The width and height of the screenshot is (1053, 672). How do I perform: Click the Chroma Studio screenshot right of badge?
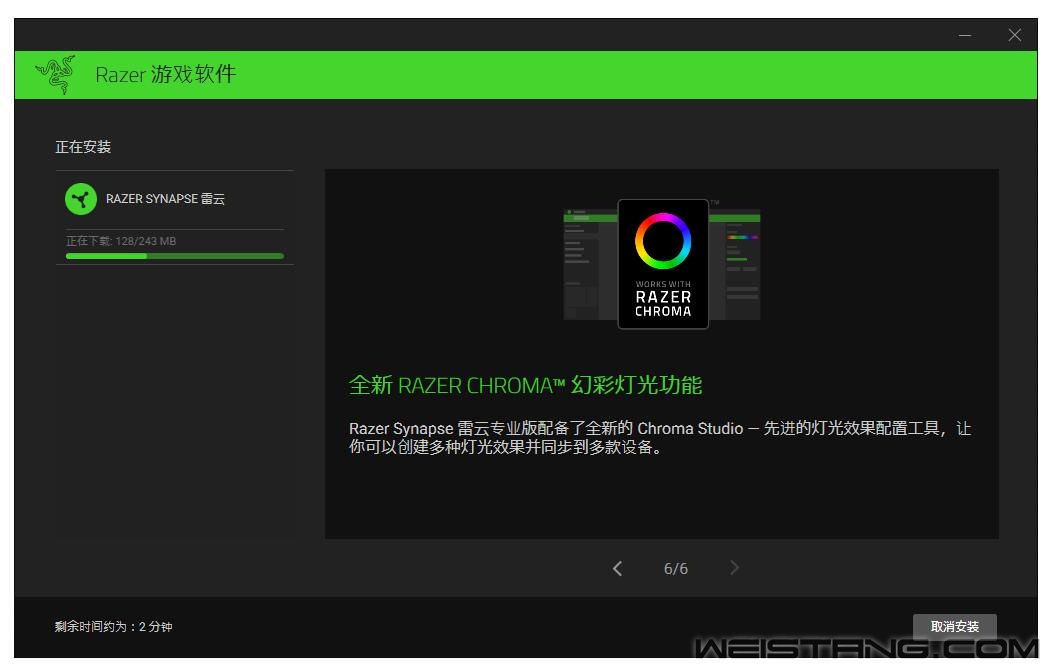point(736,265)
